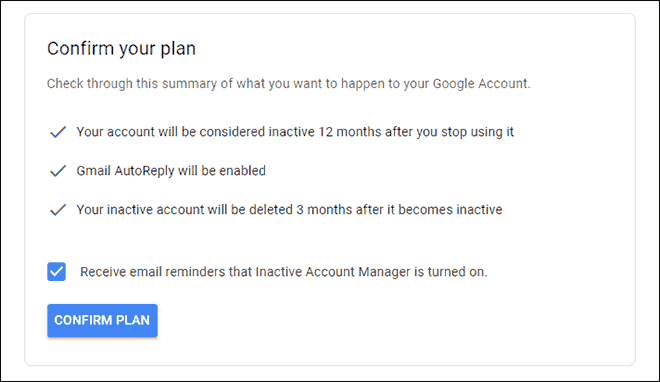Image resolution: width=660 pixels, height=382 pixels.
Task: Click the words 'Google Account' in the summary
Action: tap(480, 84)
